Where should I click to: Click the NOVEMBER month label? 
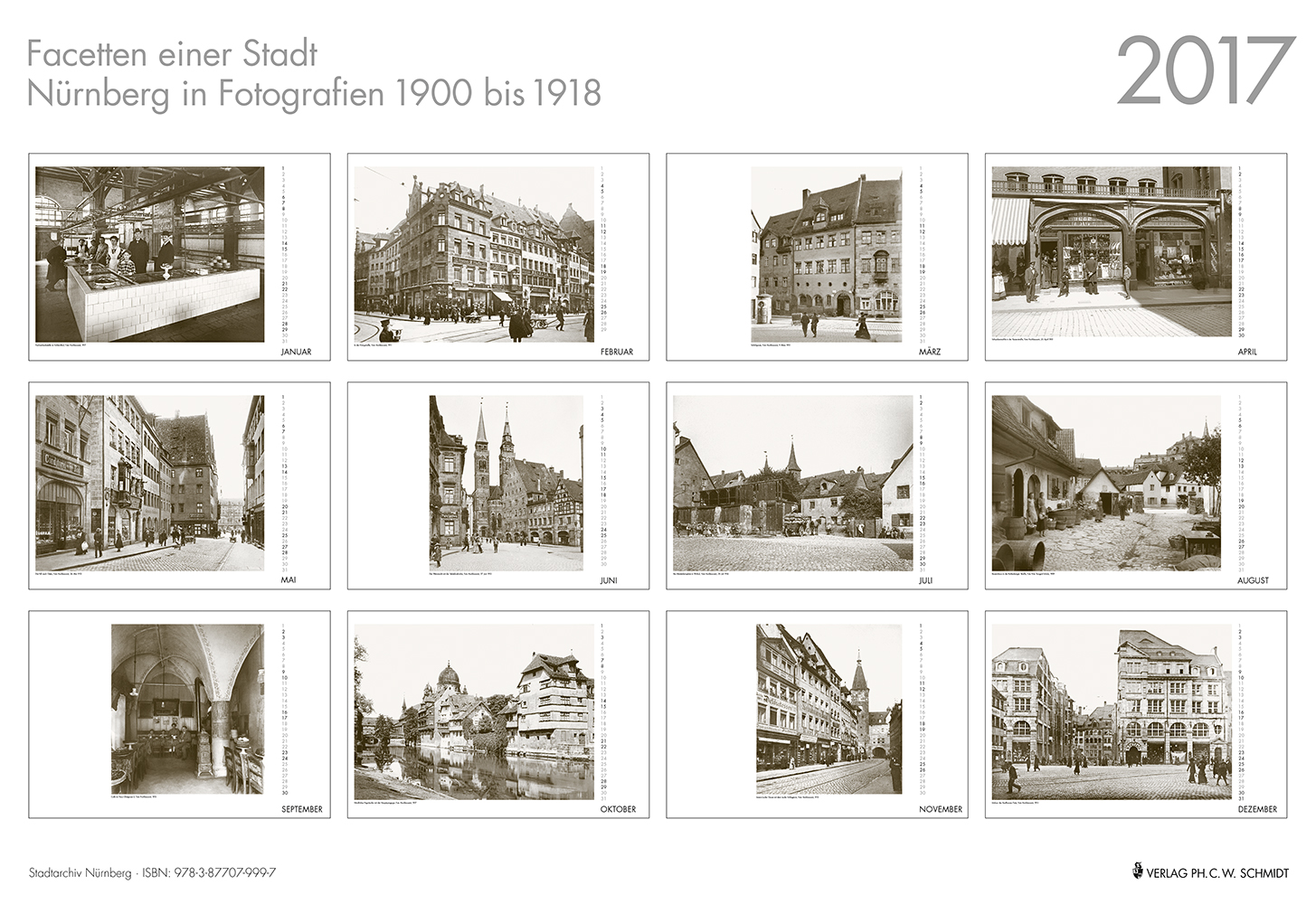(941, 809)
